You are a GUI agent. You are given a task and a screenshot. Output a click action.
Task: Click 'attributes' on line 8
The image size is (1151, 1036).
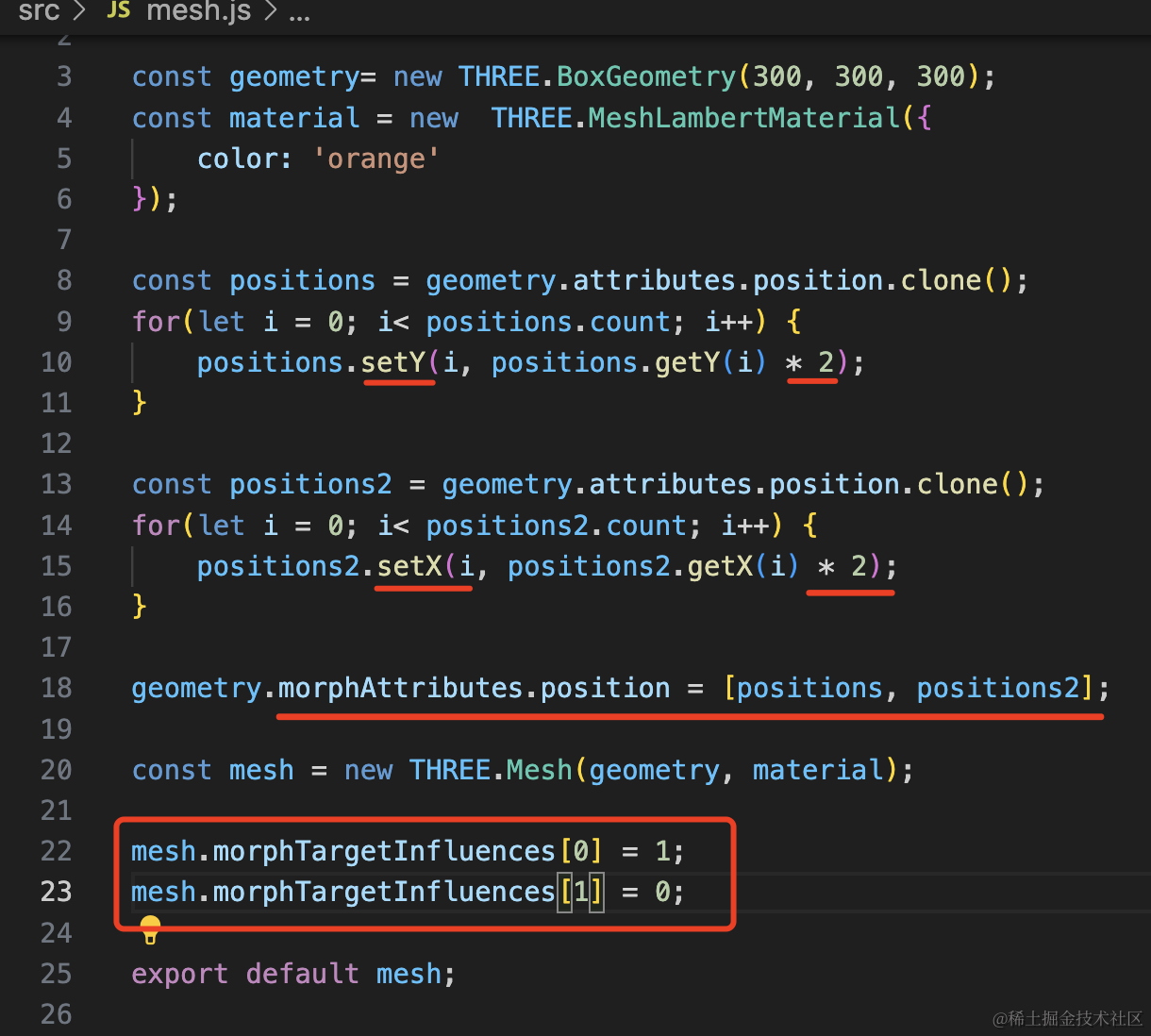pos(655,280)
